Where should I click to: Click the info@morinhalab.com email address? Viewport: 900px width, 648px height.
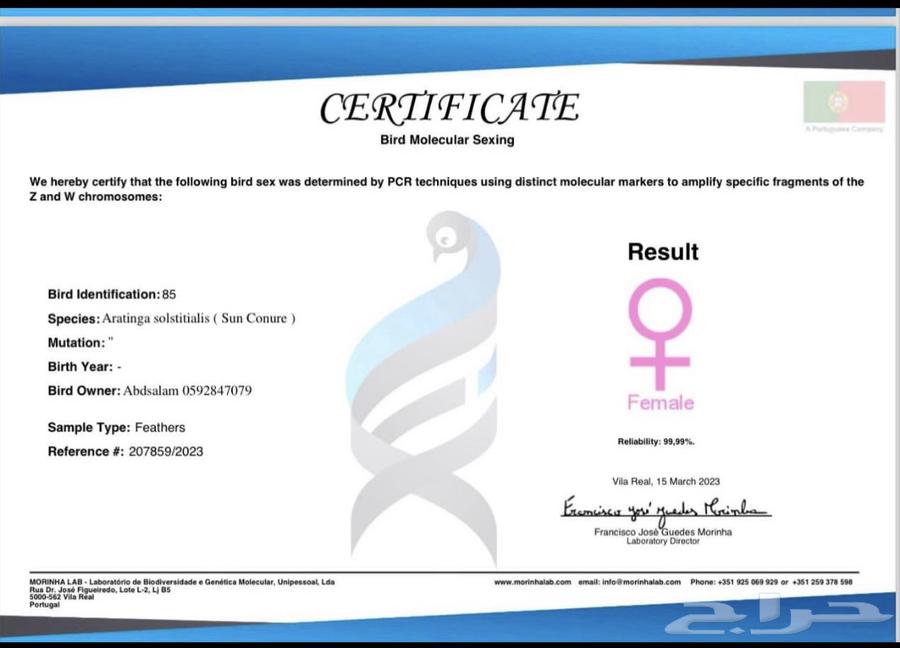tap(630, 581)
